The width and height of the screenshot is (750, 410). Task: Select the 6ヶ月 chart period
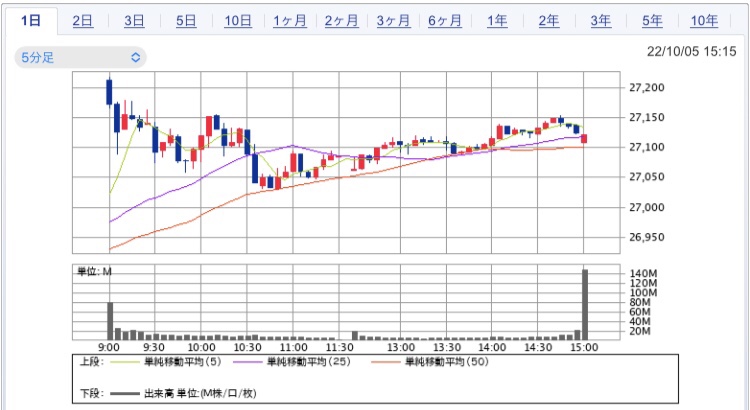point(445,21)
